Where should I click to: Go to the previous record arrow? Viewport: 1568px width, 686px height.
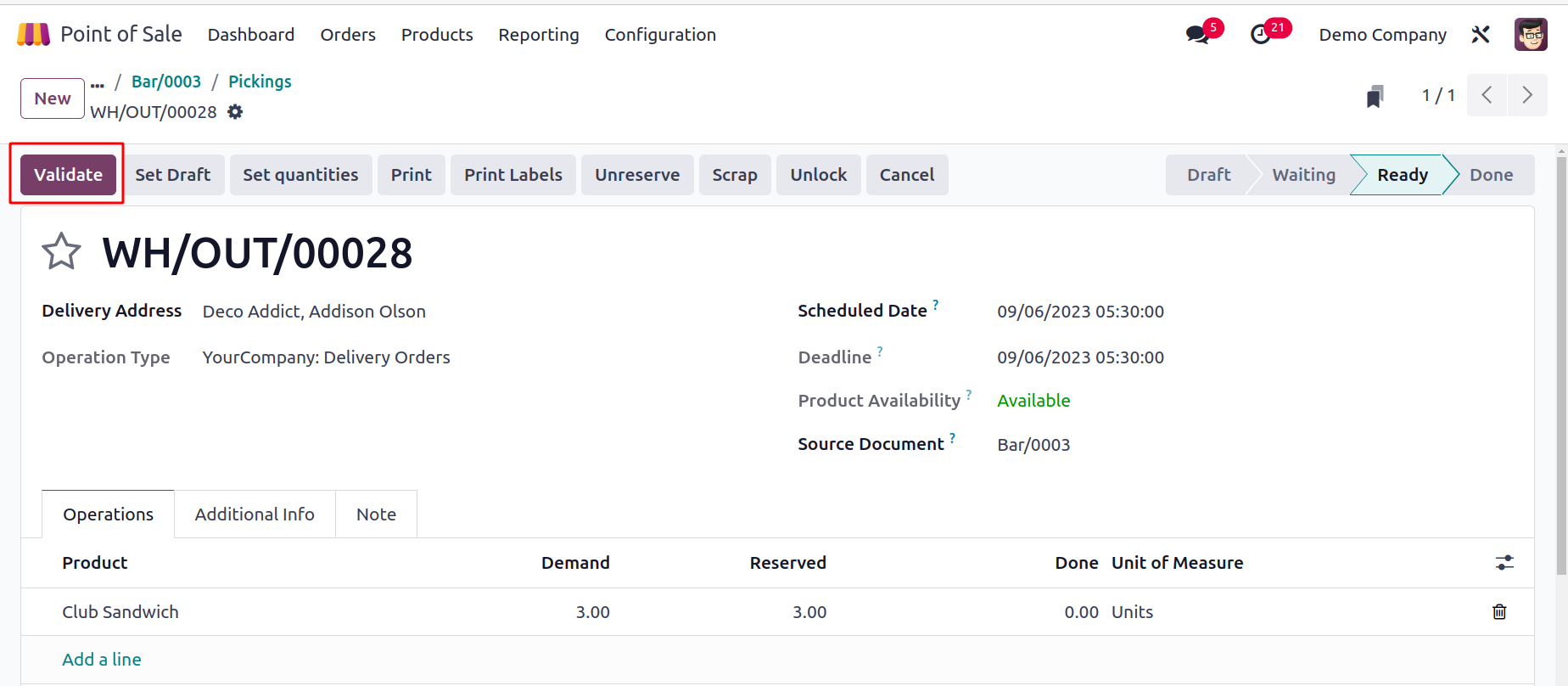point(1487,95)
